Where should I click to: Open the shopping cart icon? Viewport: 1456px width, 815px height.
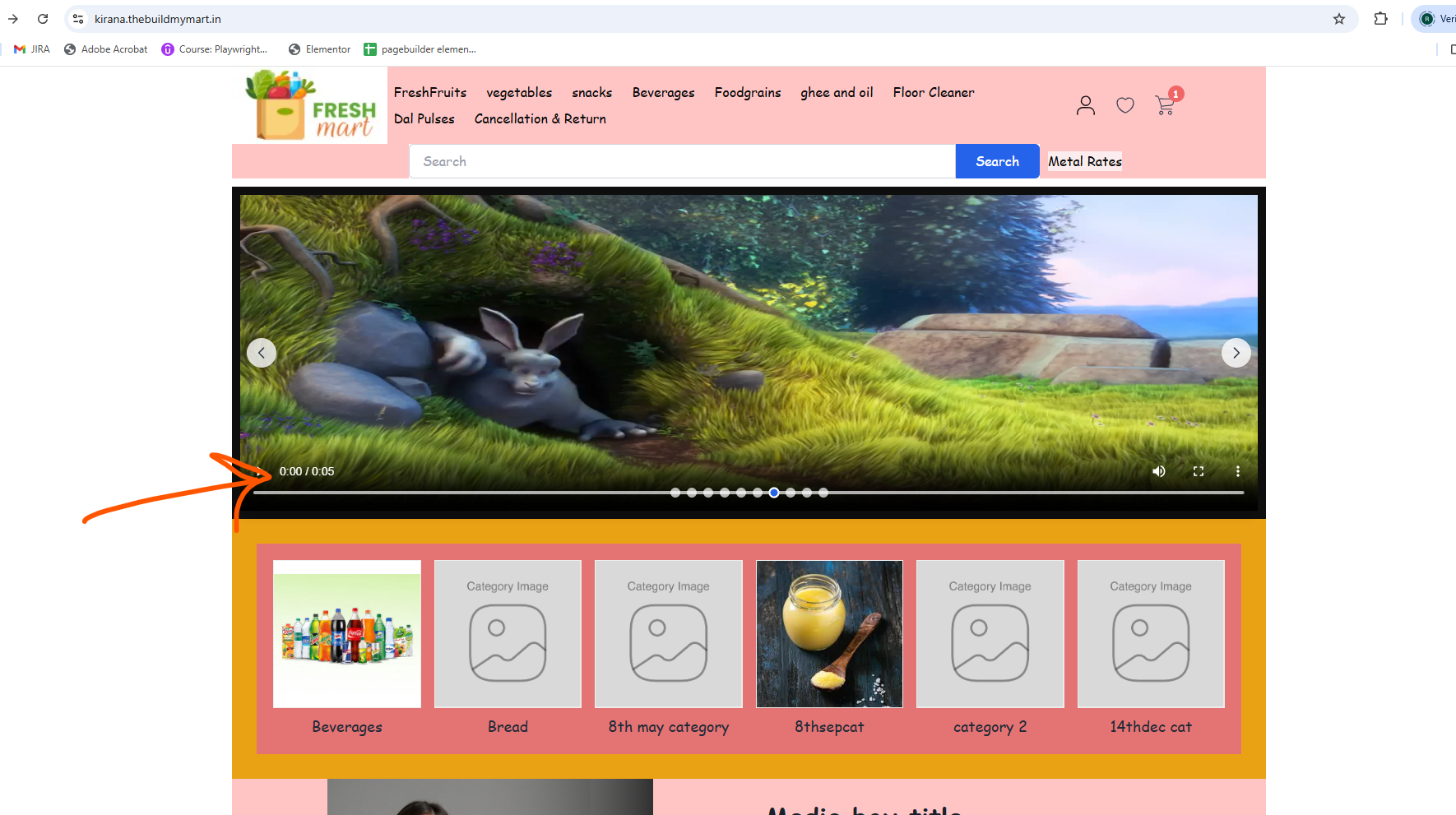point(1165,105)
